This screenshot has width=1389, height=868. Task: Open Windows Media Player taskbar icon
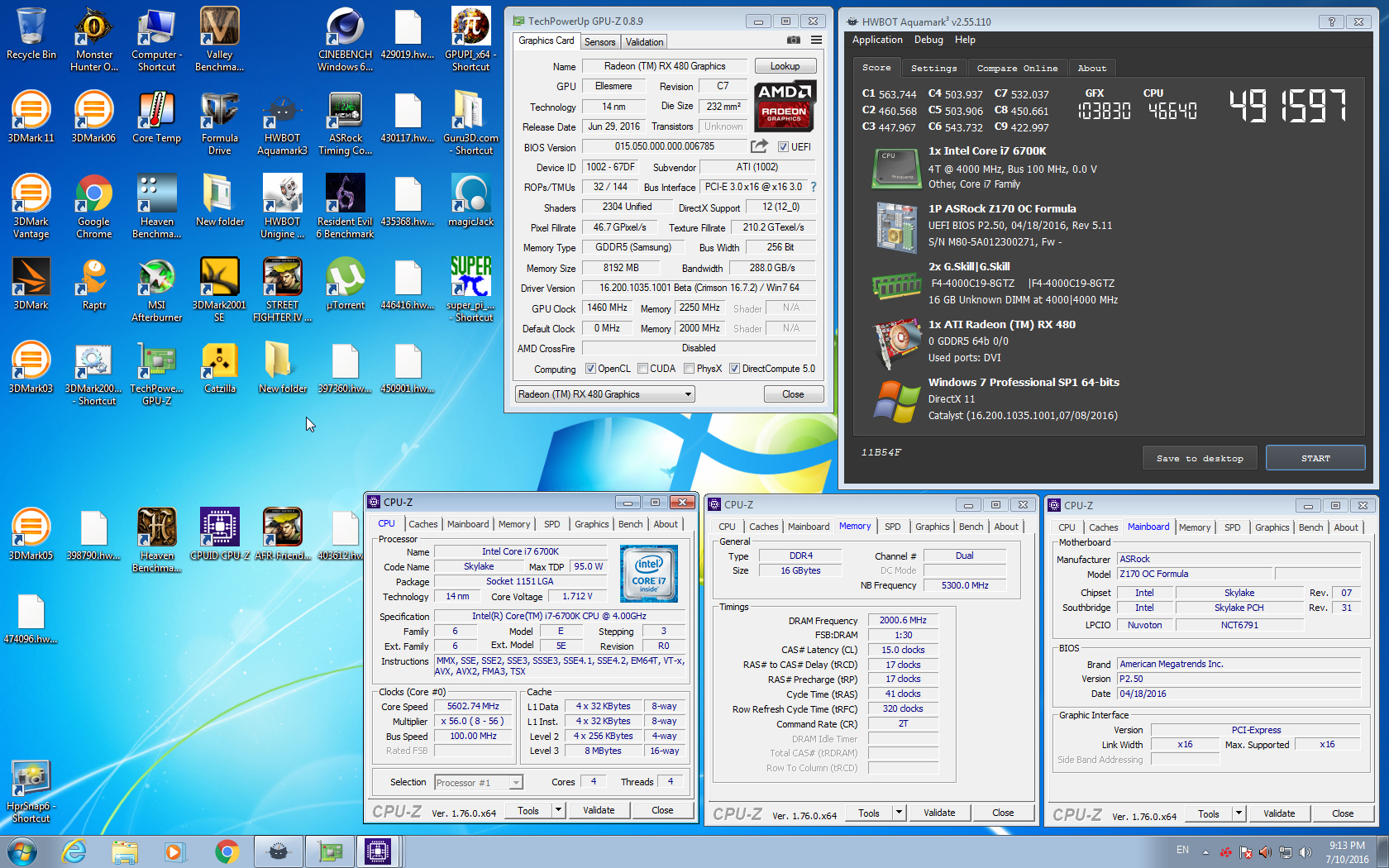coord(174,851)
